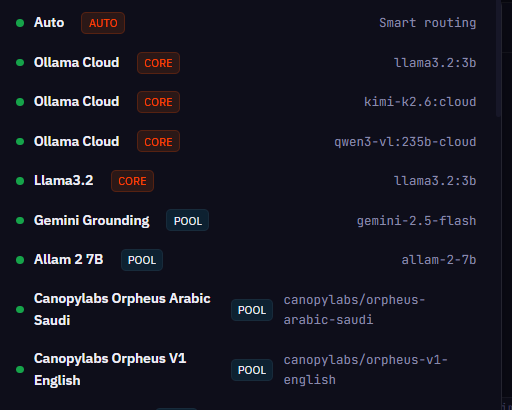512x410 pixels.
Task: Click the allam-2-7b model id
Action: pos(439,260)
